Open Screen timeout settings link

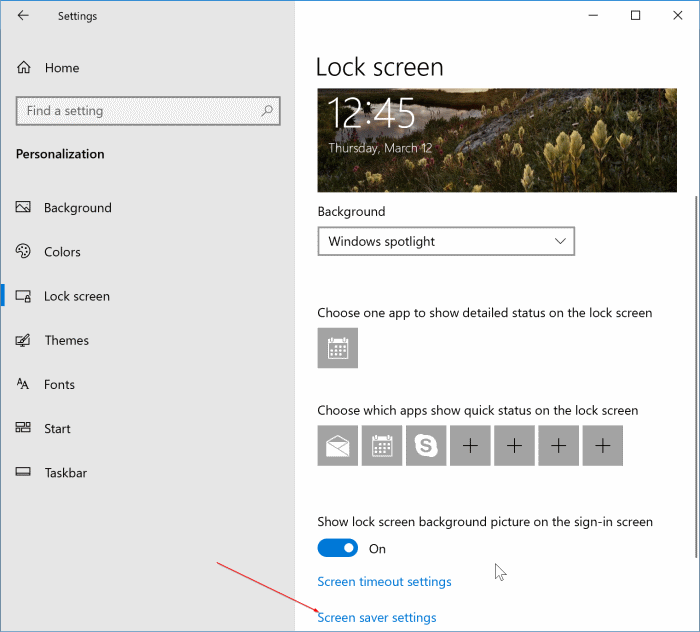click(384, 582)
